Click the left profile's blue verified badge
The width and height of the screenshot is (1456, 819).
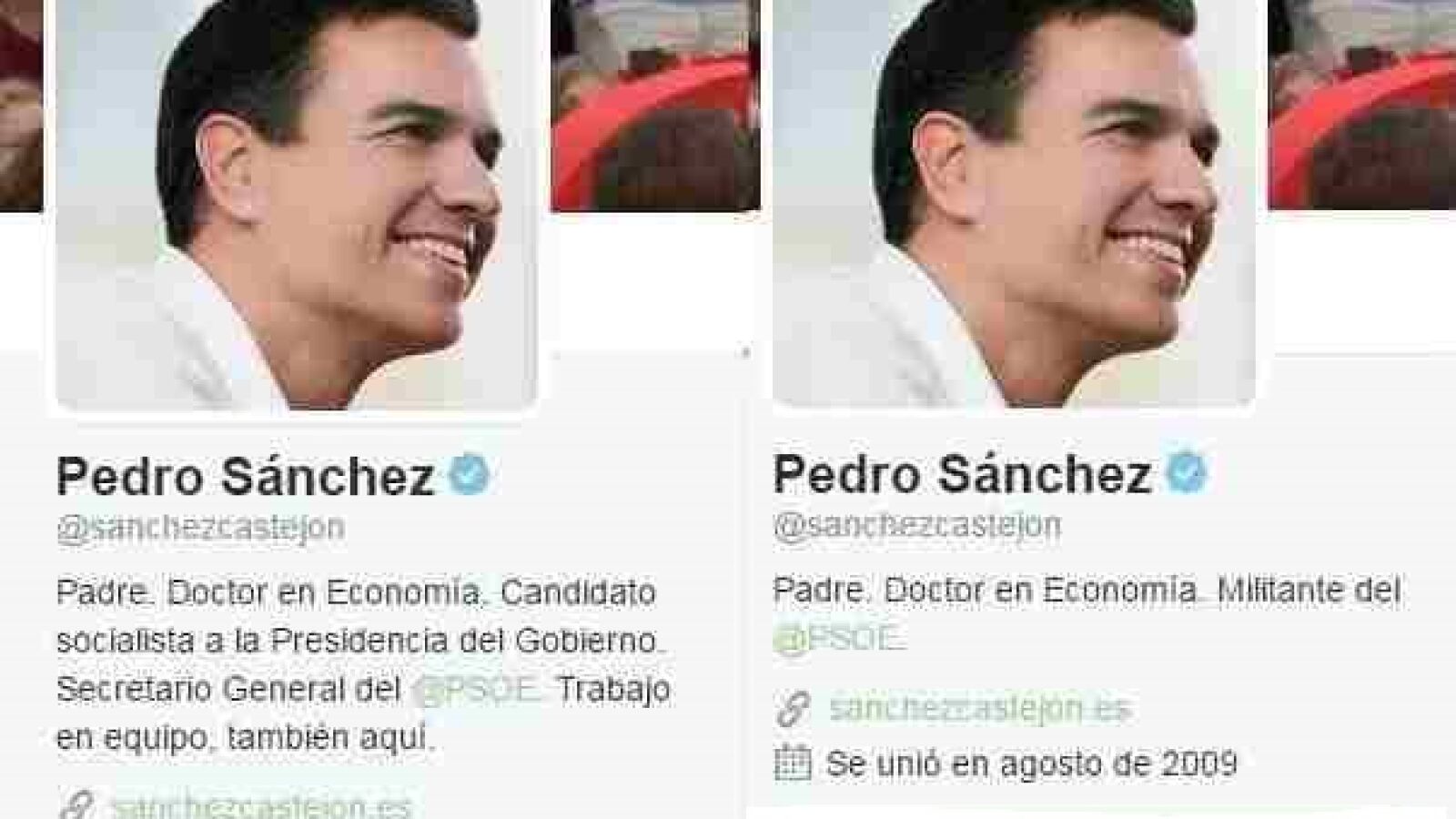470,475
